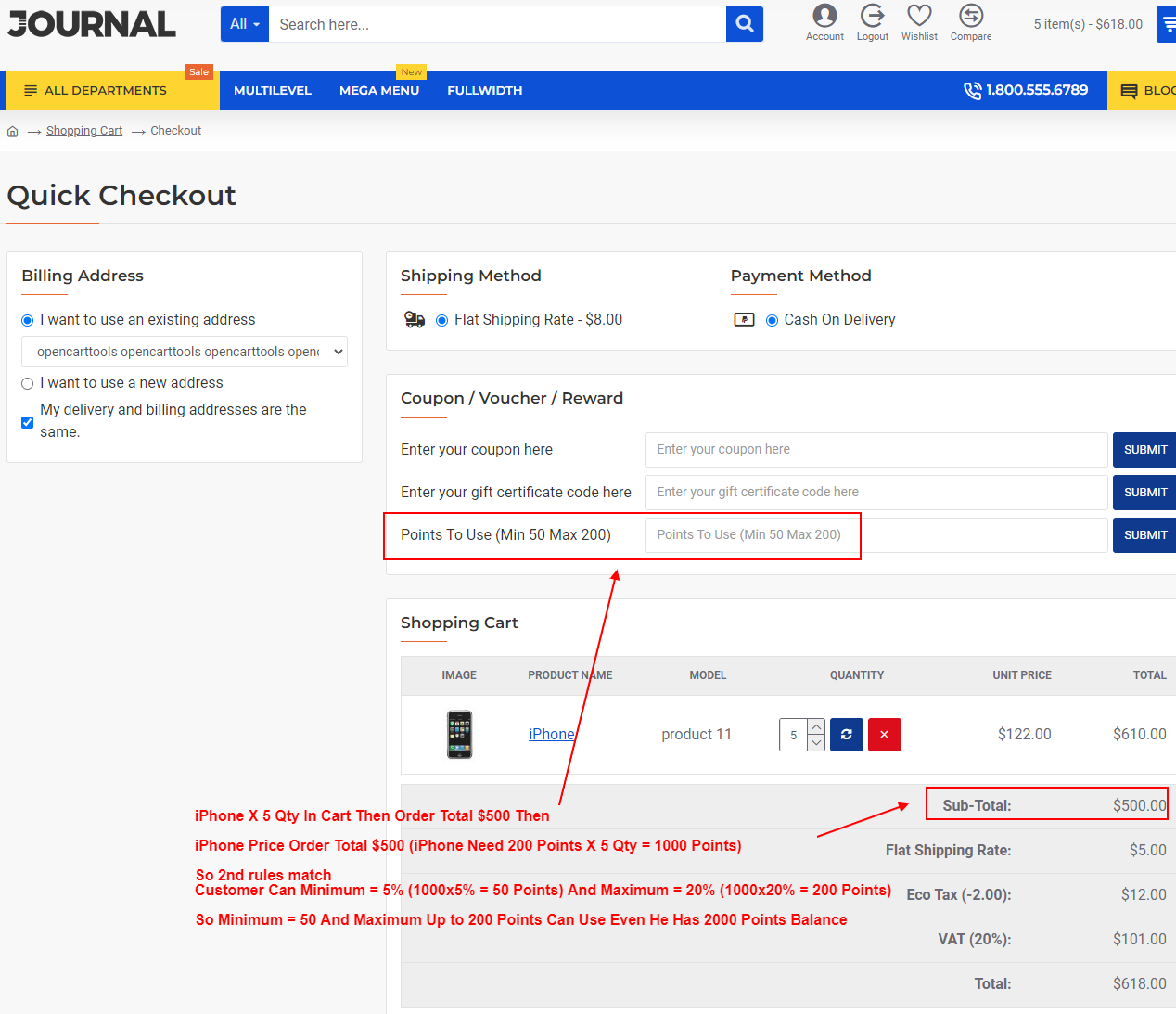Open the Wishlist heart icon
Image resolution: width=1176 pixels, height=1014 pixels.
pyautogui.click(x=919, y=17)
